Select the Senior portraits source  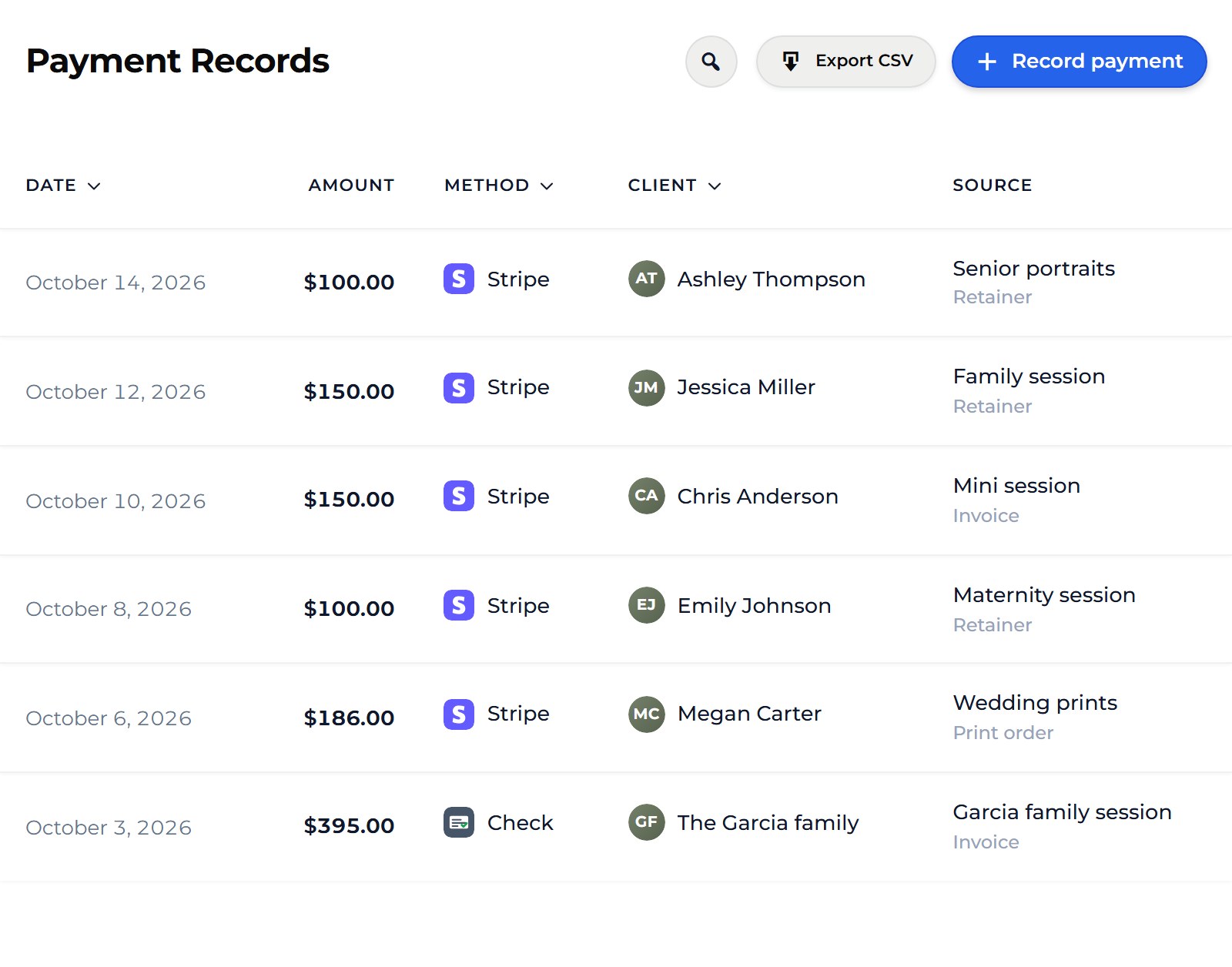point(1033,269)
